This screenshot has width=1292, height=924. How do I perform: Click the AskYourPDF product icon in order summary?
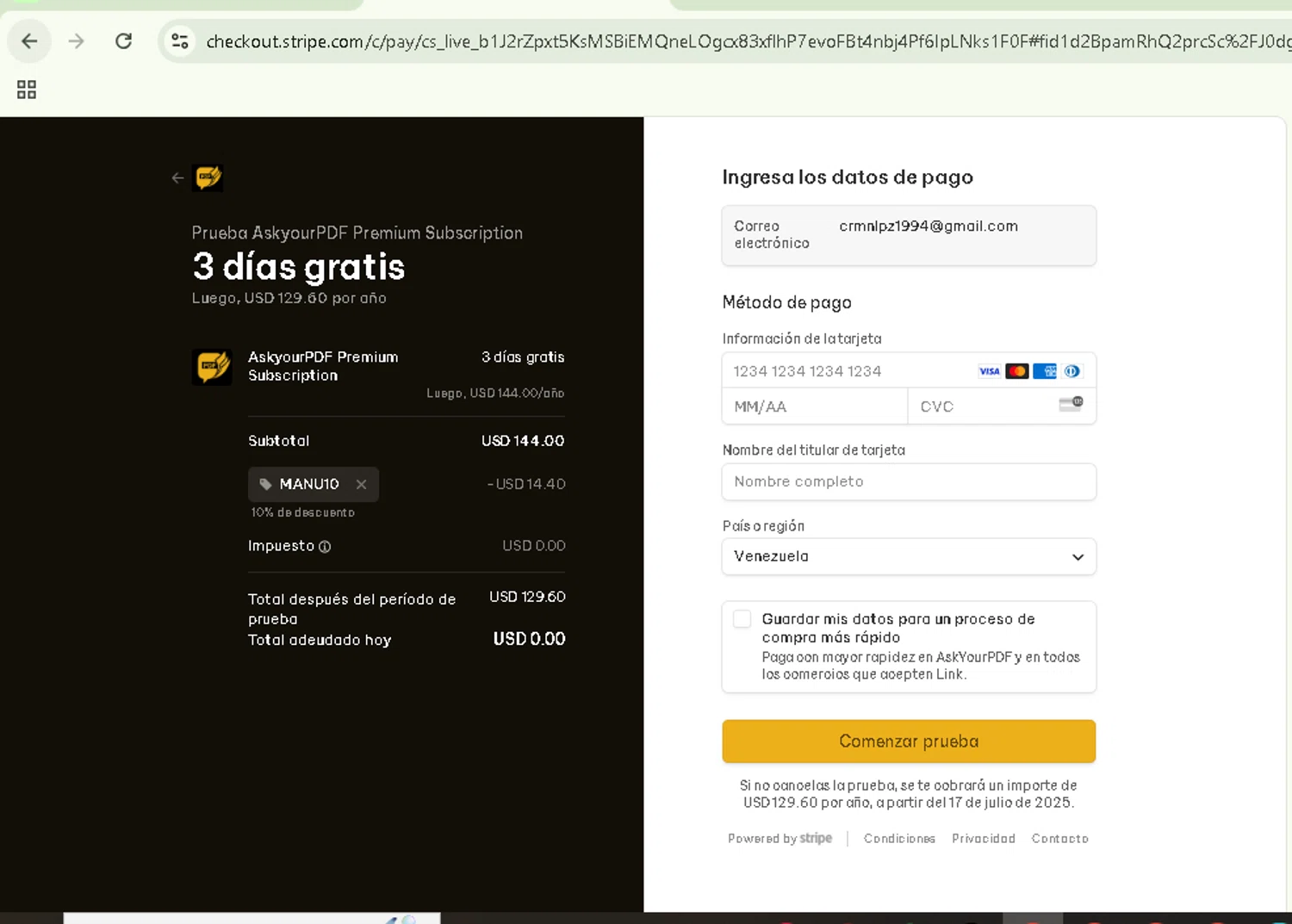tap(212, 367)
